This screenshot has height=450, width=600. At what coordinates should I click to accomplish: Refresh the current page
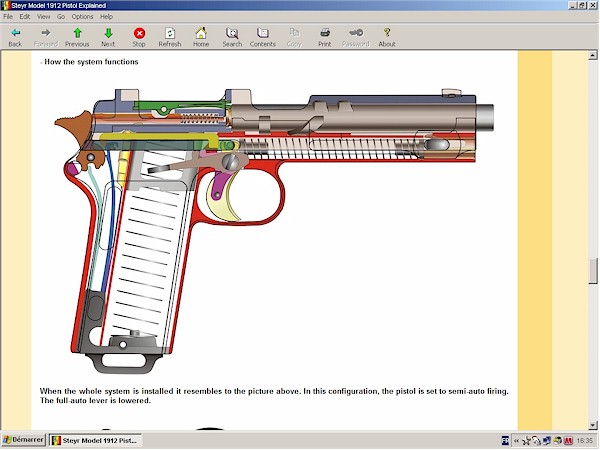(x=170, y=37)
